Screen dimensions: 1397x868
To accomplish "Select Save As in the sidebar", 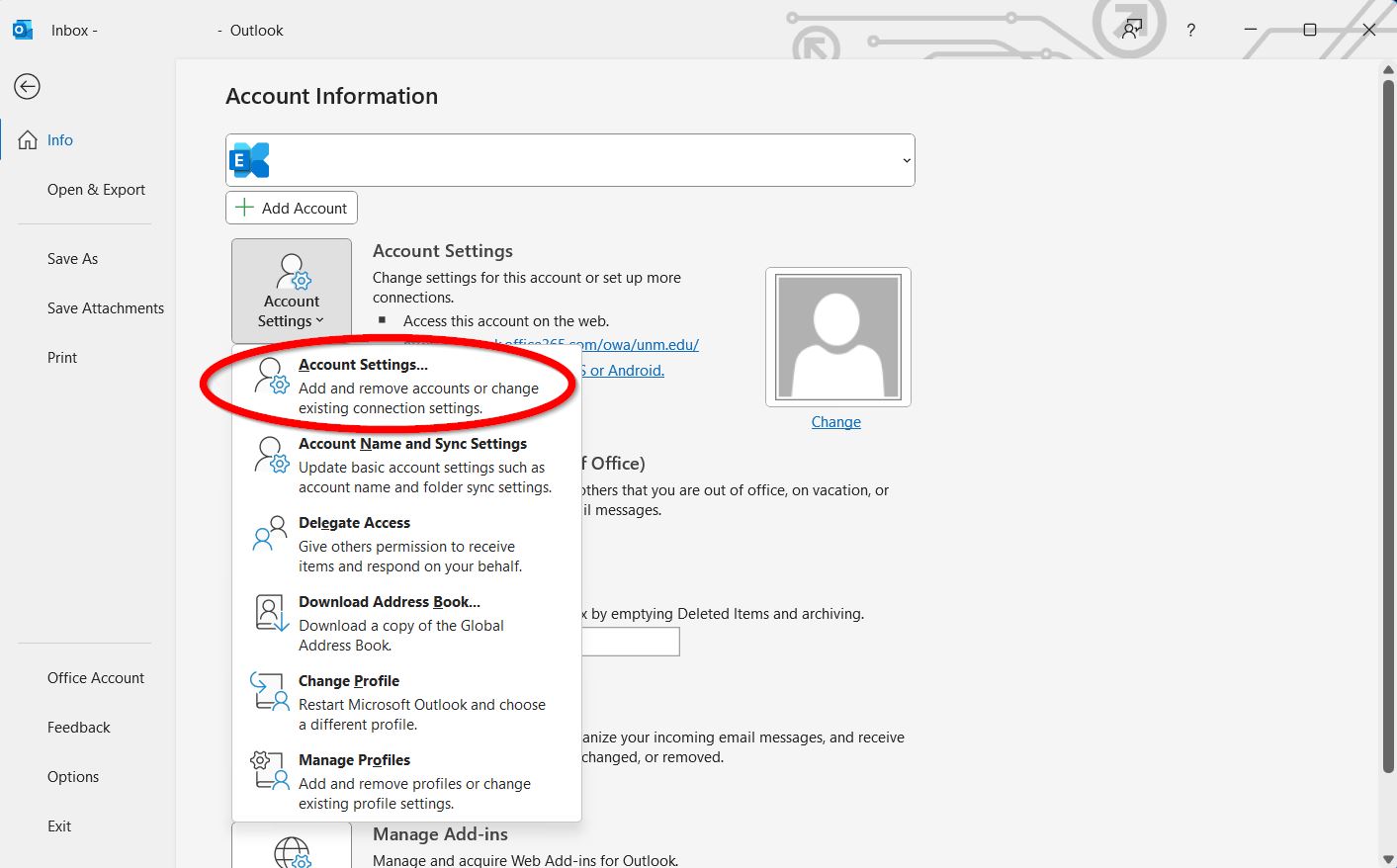I will click(72, 259).
